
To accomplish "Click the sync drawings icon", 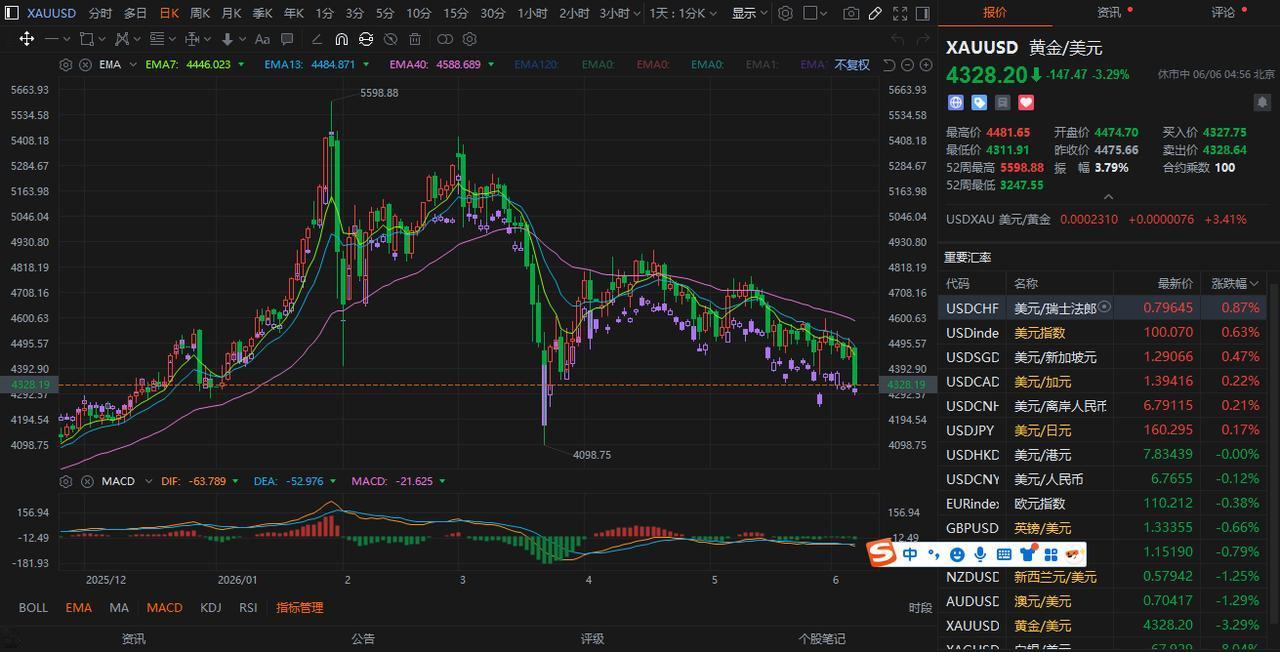I will click(366, 39).
